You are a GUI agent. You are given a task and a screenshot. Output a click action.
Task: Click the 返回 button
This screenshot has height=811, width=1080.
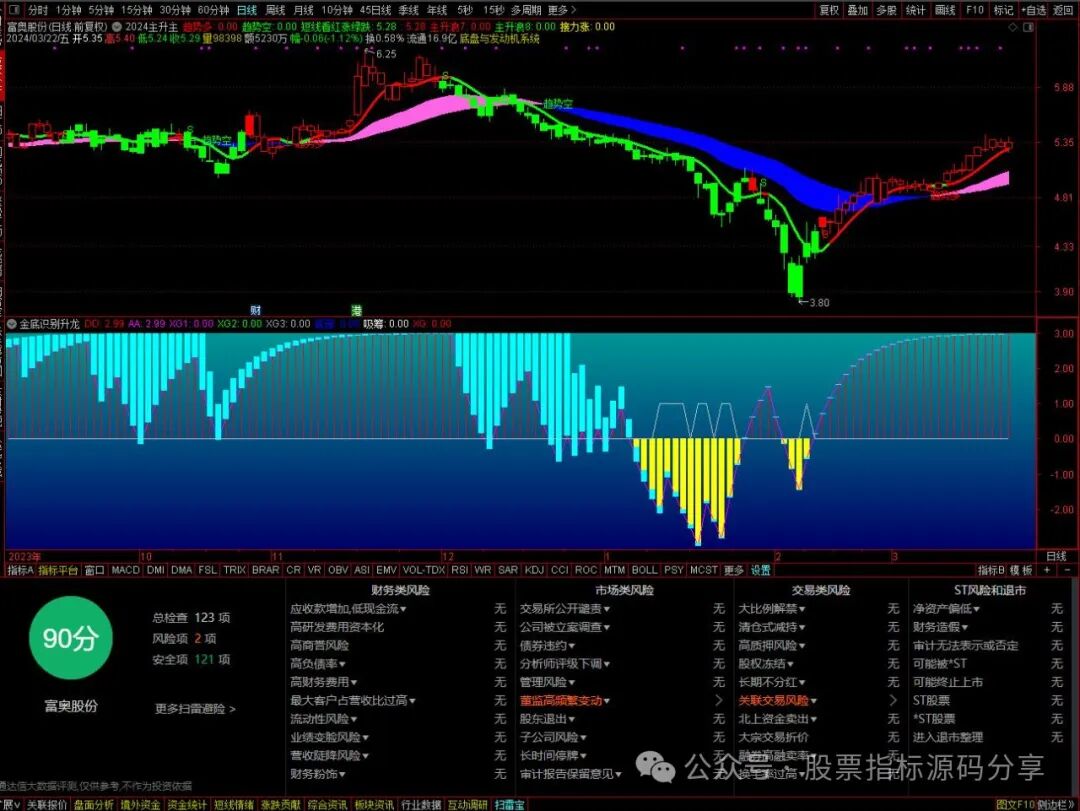1063,10
